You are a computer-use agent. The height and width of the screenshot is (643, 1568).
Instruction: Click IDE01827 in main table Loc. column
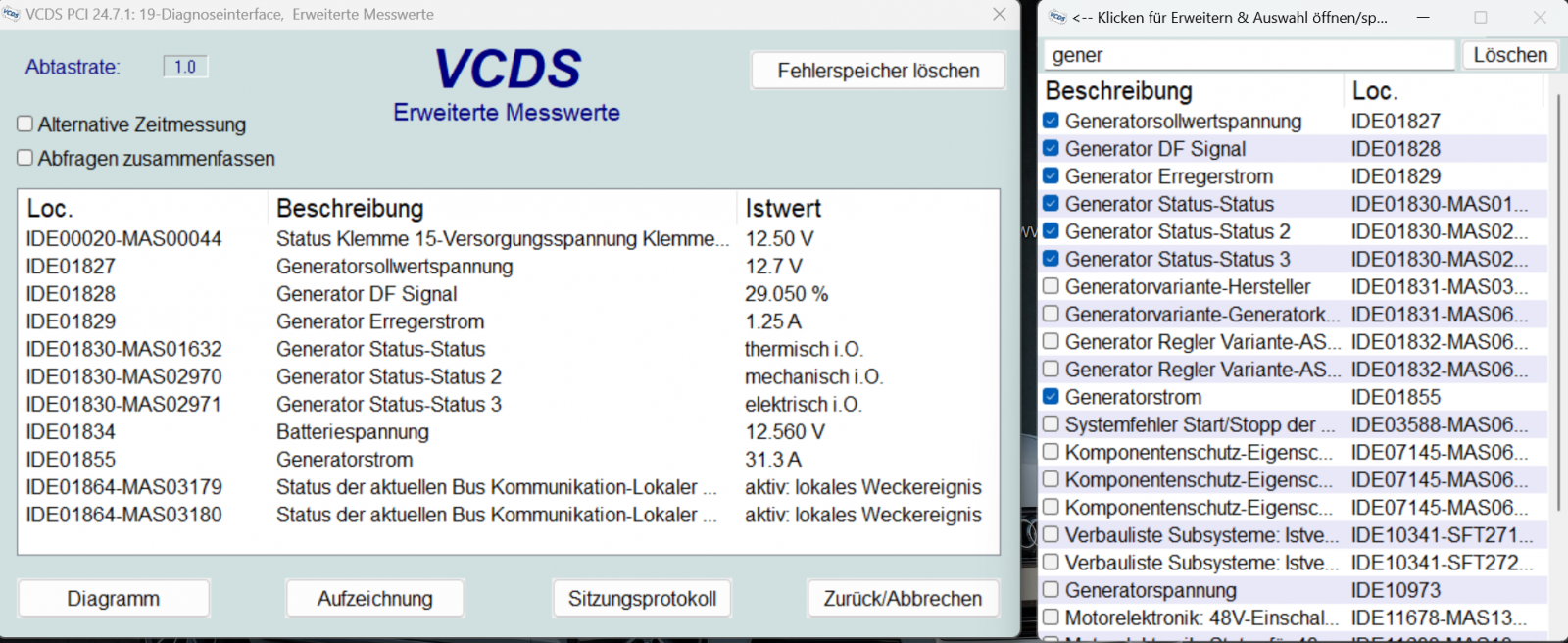coord(71,267)
